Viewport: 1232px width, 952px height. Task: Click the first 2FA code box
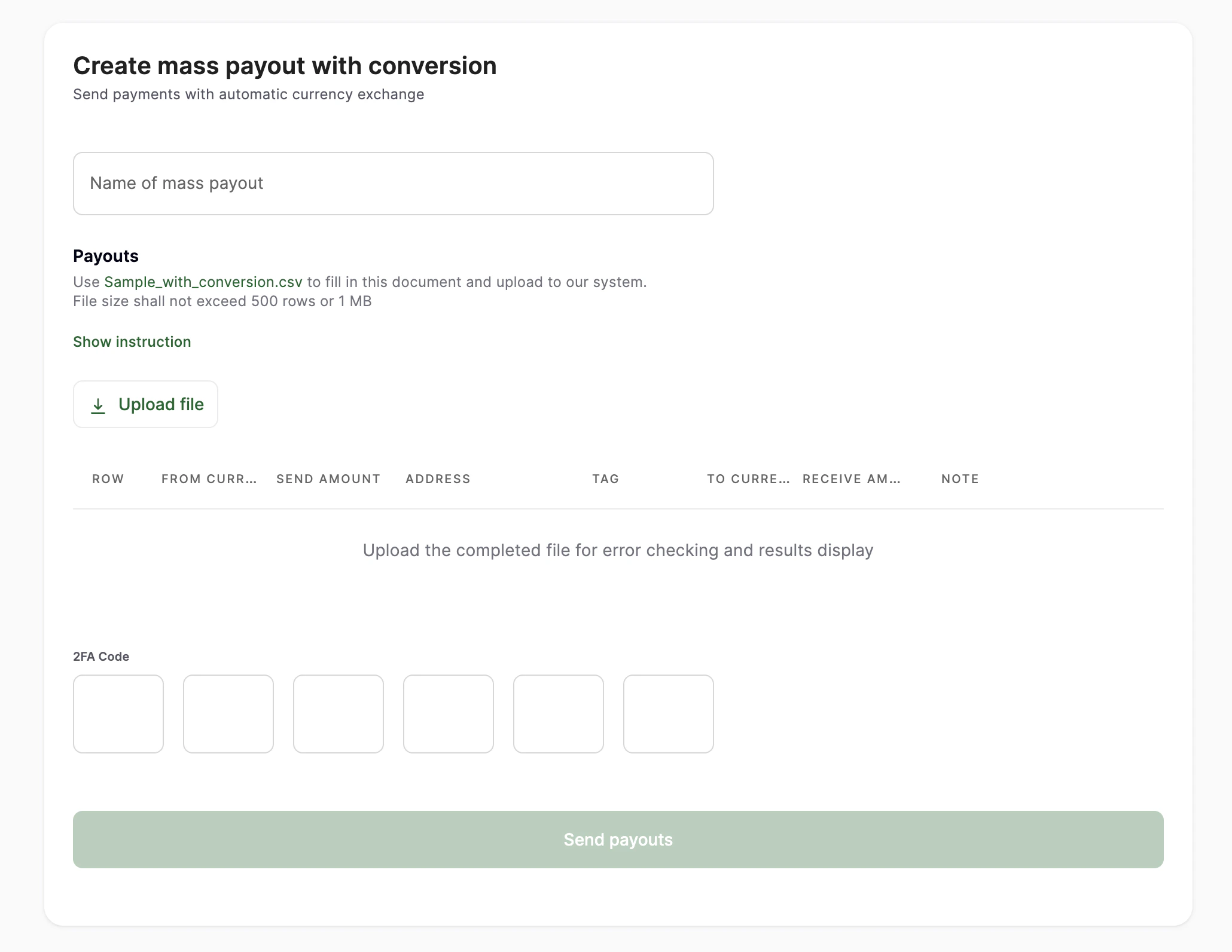(x=118, y=714)
